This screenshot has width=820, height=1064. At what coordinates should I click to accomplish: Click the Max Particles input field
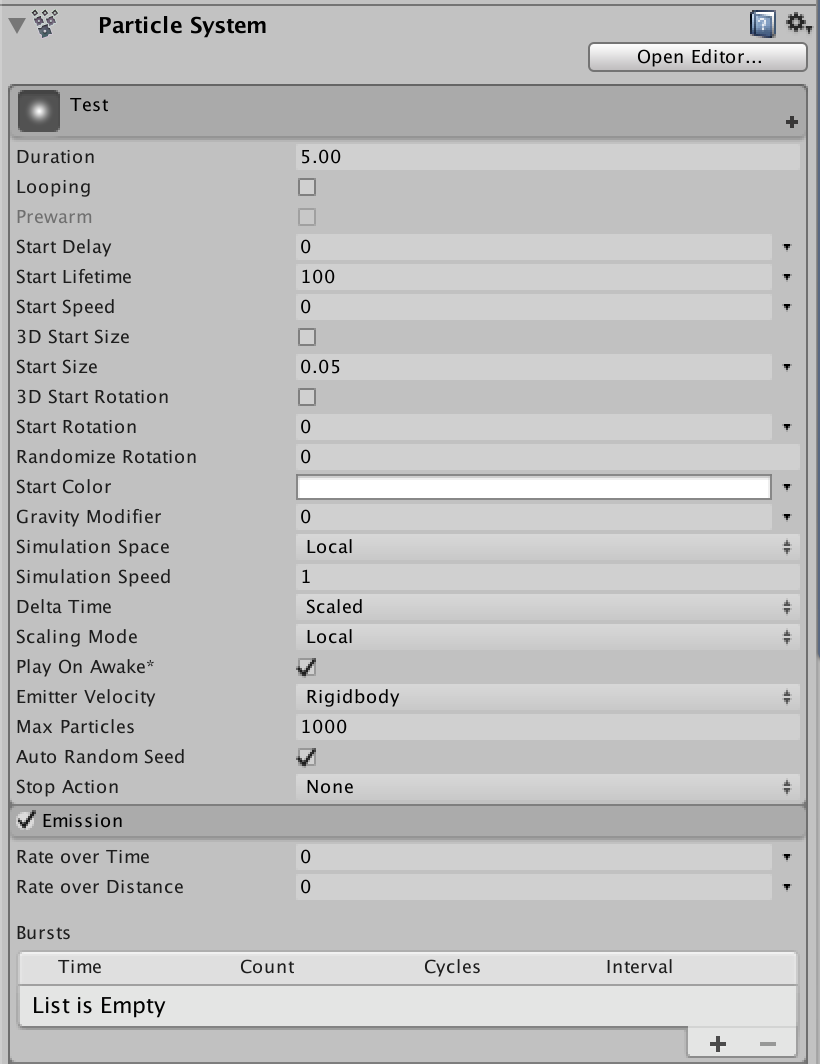click(547, 727)
